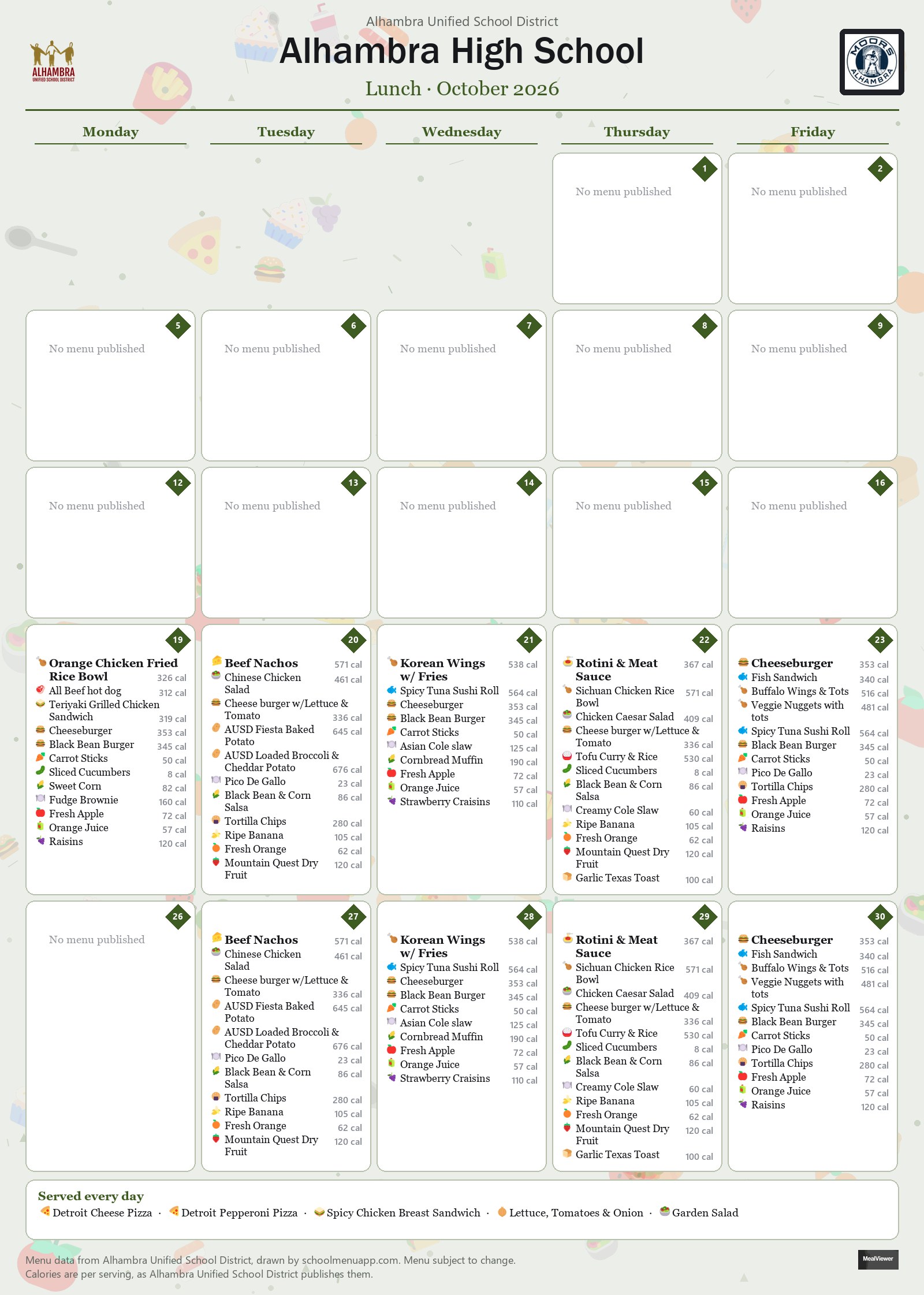The height and width of the screenshot is (1295, 924).
Task: Click drumstick icon by Korean Wings w/ Fries day 28
Action: [x=392, y=938]
